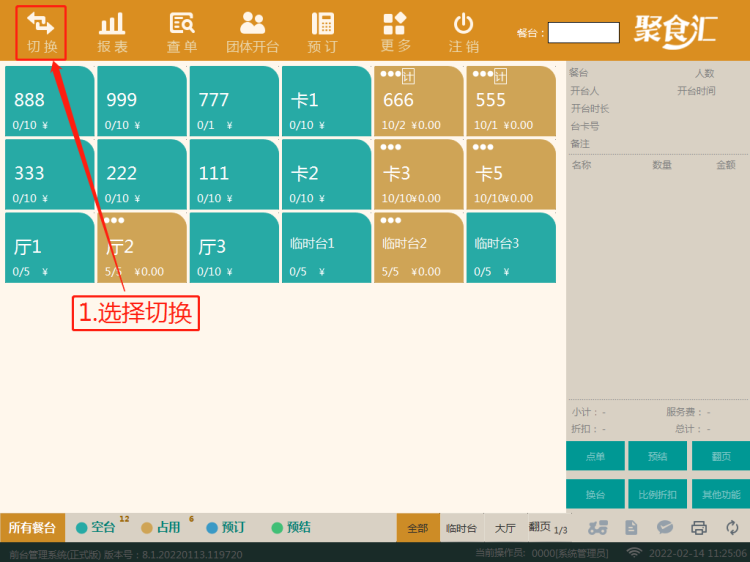Focus the 餐台 input field
The image size is (750, 562).
click(584, 33)
